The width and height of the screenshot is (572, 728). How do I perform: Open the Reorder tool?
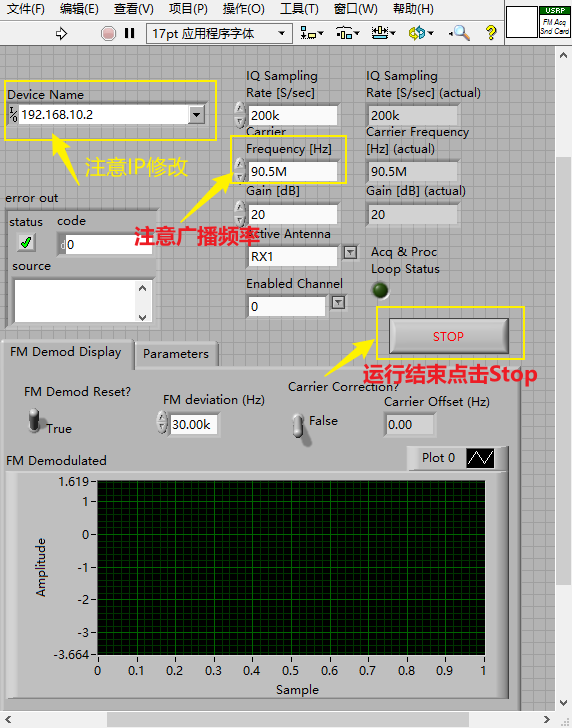pos(420,33)
